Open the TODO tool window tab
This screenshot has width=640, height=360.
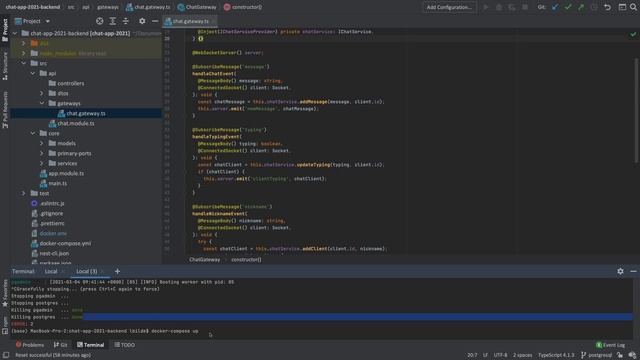pos(124,345)
